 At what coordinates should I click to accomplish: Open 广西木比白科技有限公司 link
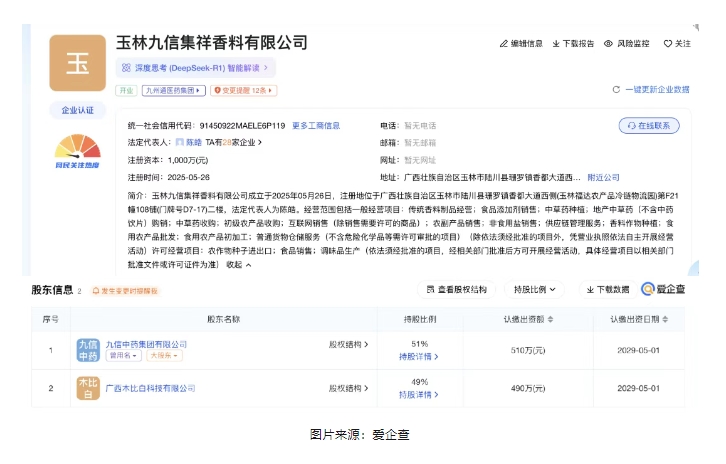[150, 388]
